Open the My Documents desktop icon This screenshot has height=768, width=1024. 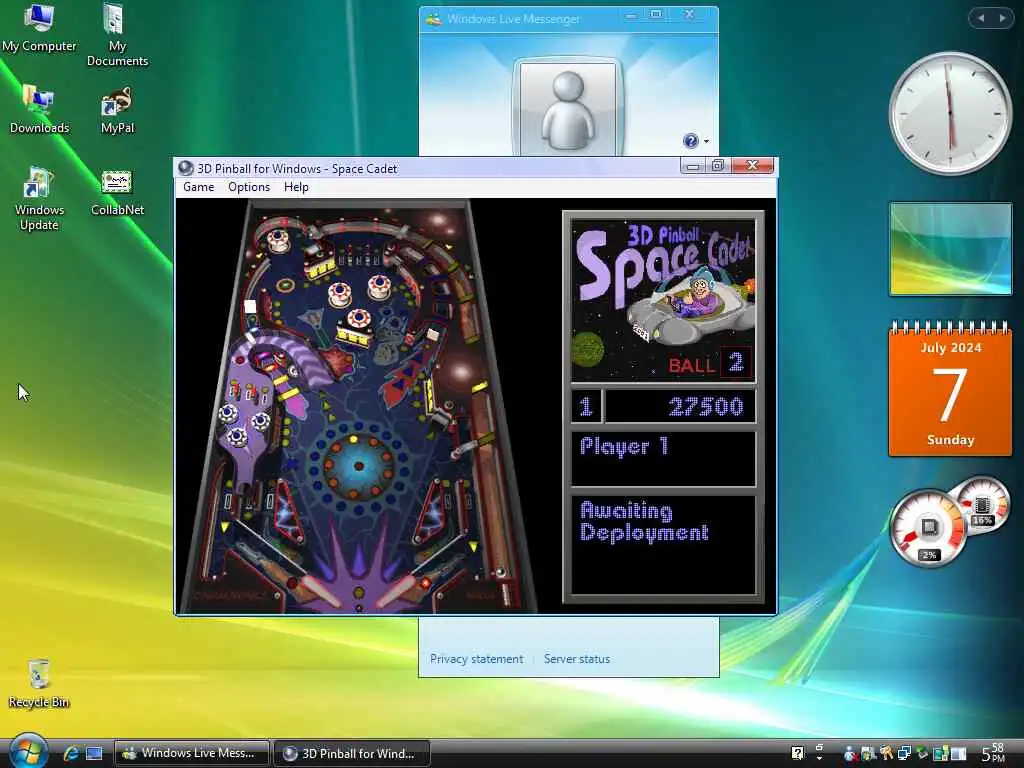pyautogui.click(x=117, y=35)
